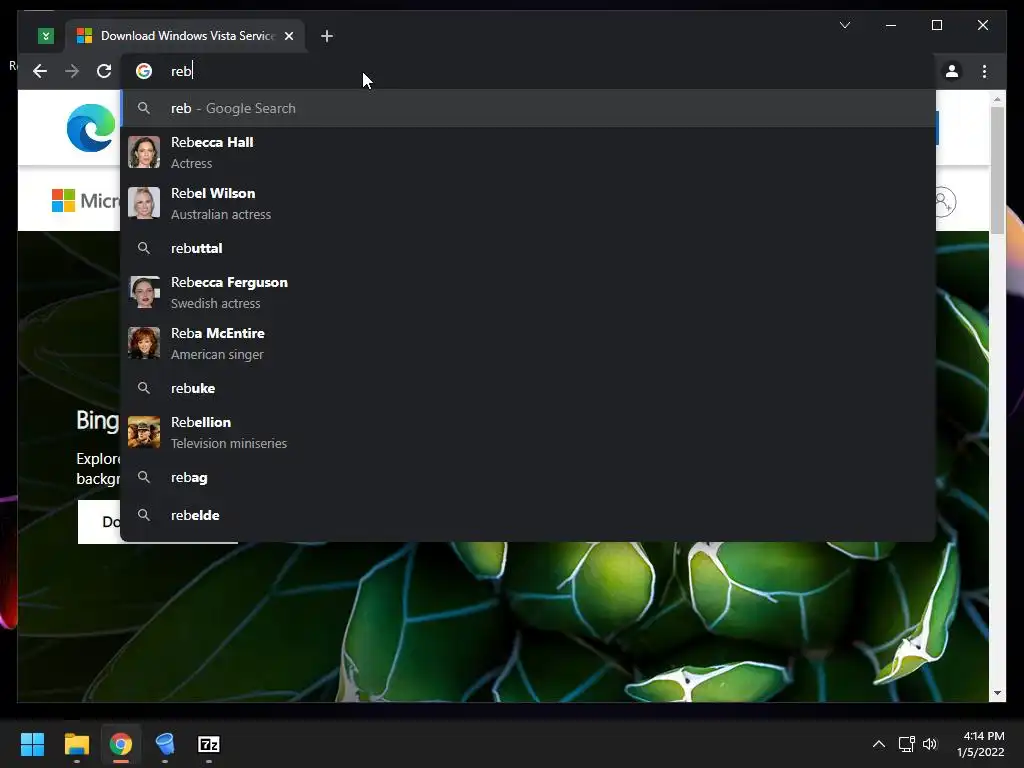The image size is (1024, 768).
Task: Click Rebel Wilson's thumbnail photo
Action: tap(144, 203)
